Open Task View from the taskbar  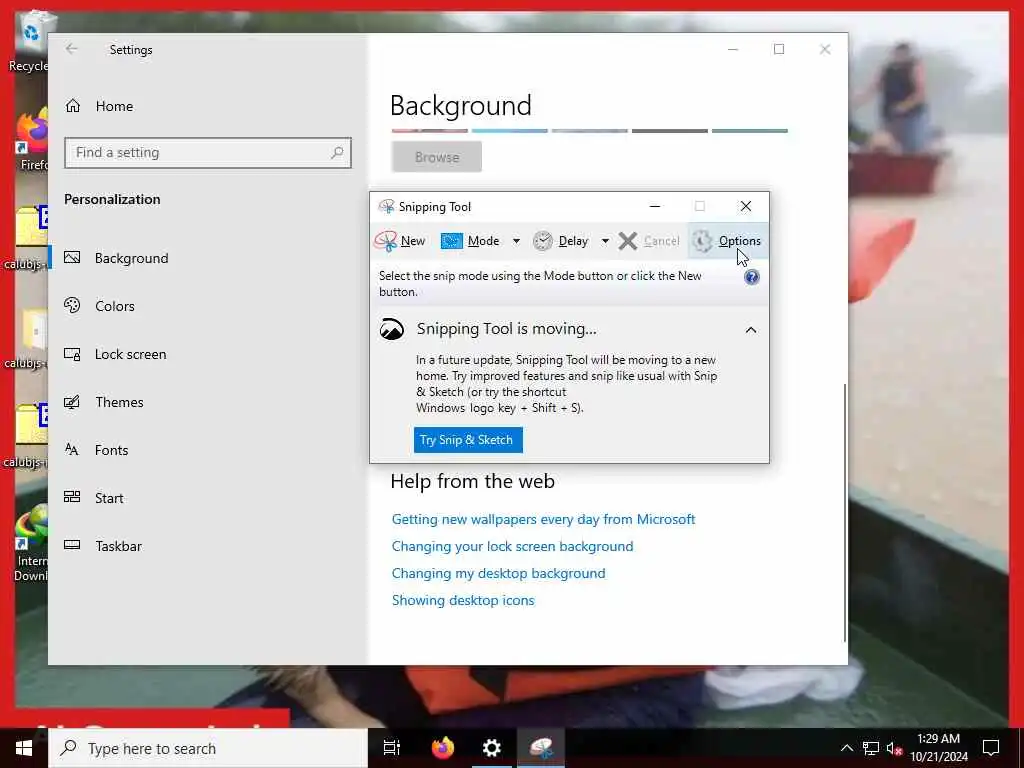392,748
